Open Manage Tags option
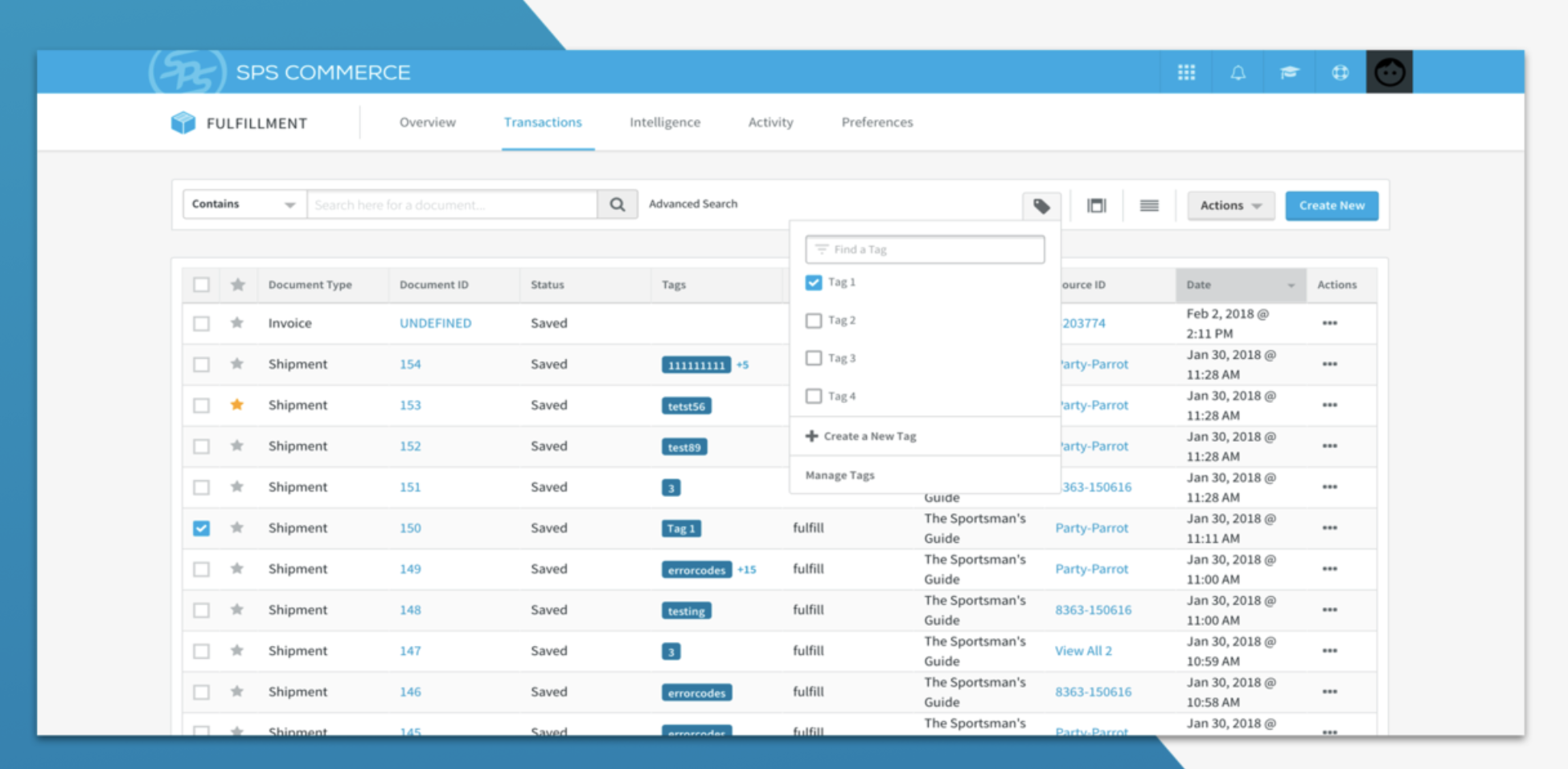Image resolution: width=1568 pixels, height=769 pixels. point(840,475)
